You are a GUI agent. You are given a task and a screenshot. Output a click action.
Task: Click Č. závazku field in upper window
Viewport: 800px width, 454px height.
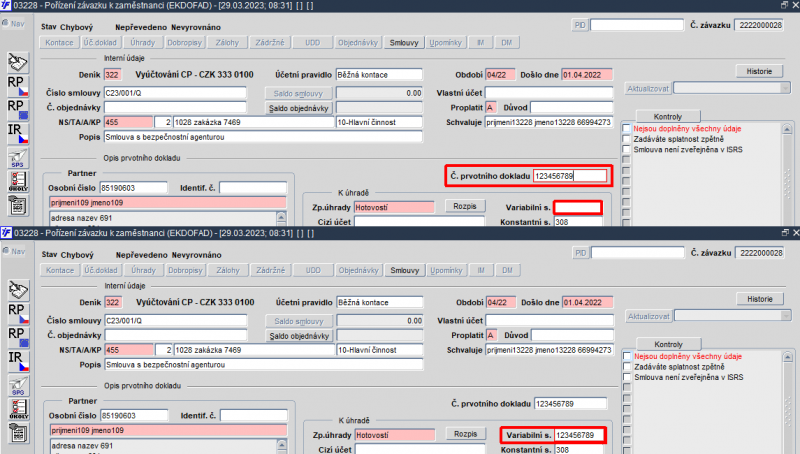[x=760, y=24]
